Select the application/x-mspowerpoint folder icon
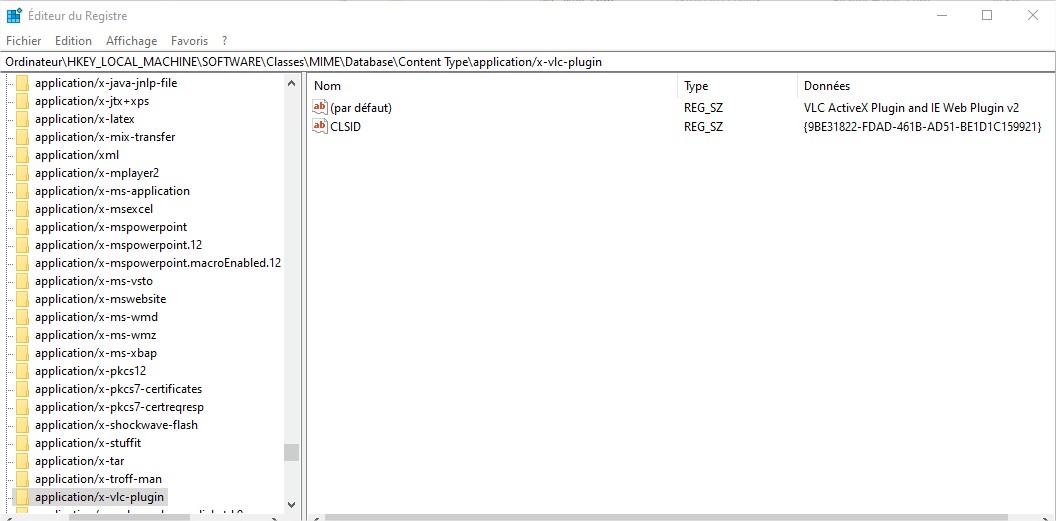Viewport: 1056px width, 521px height. [x=23, y=227]
